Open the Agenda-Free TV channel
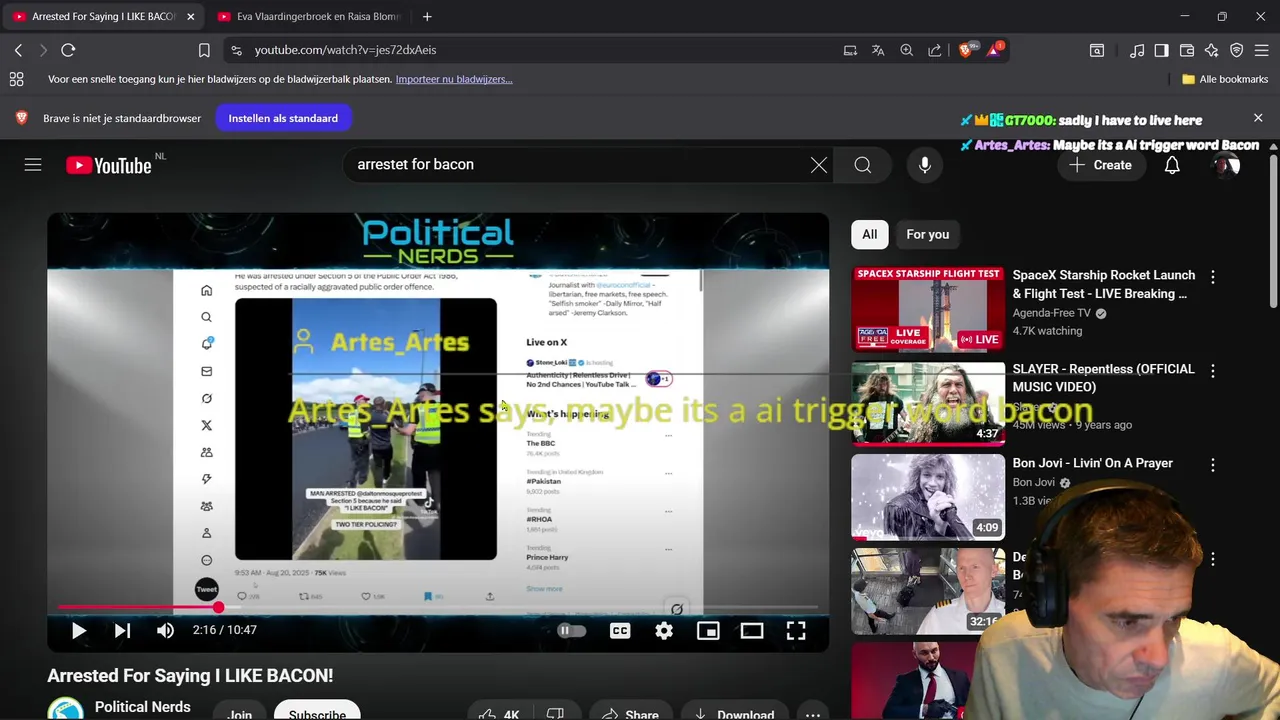 coord(1052,313)
